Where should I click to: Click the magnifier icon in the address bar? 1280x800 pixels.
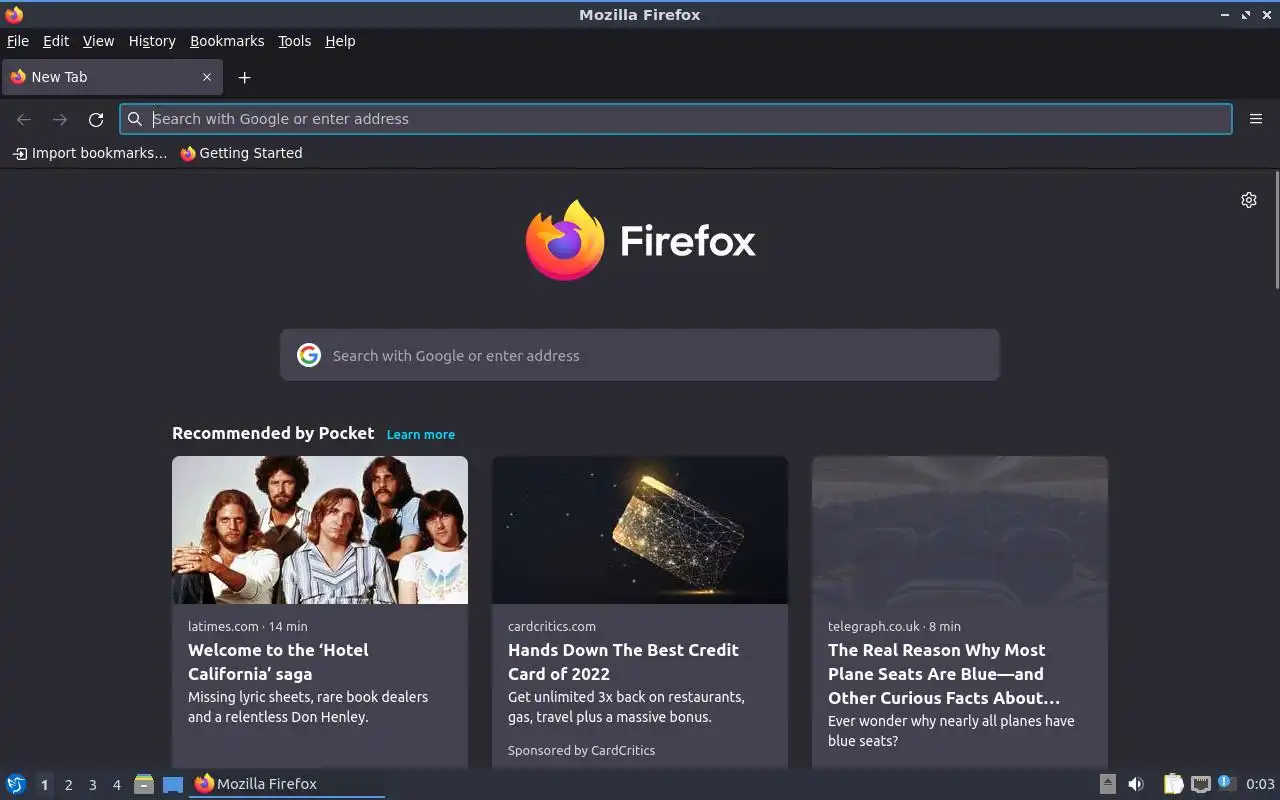135,119
